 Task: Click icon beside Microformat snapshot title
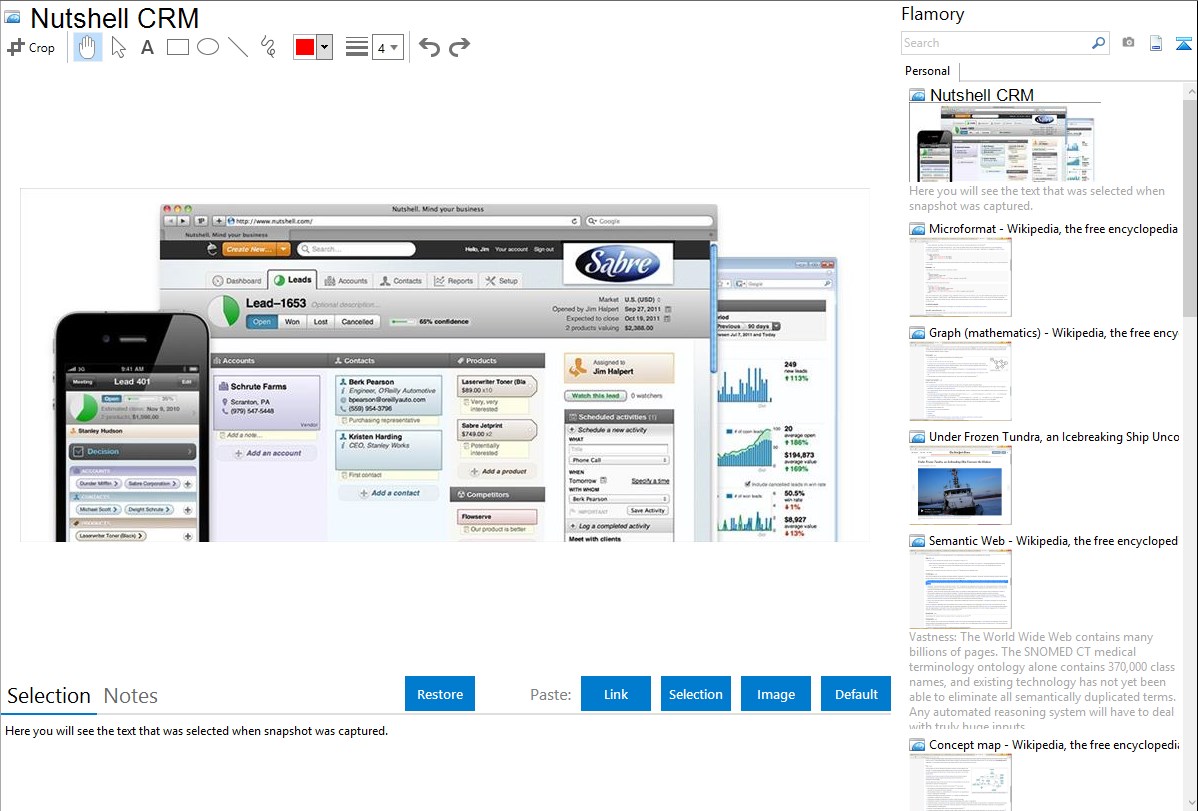point(917,229)
